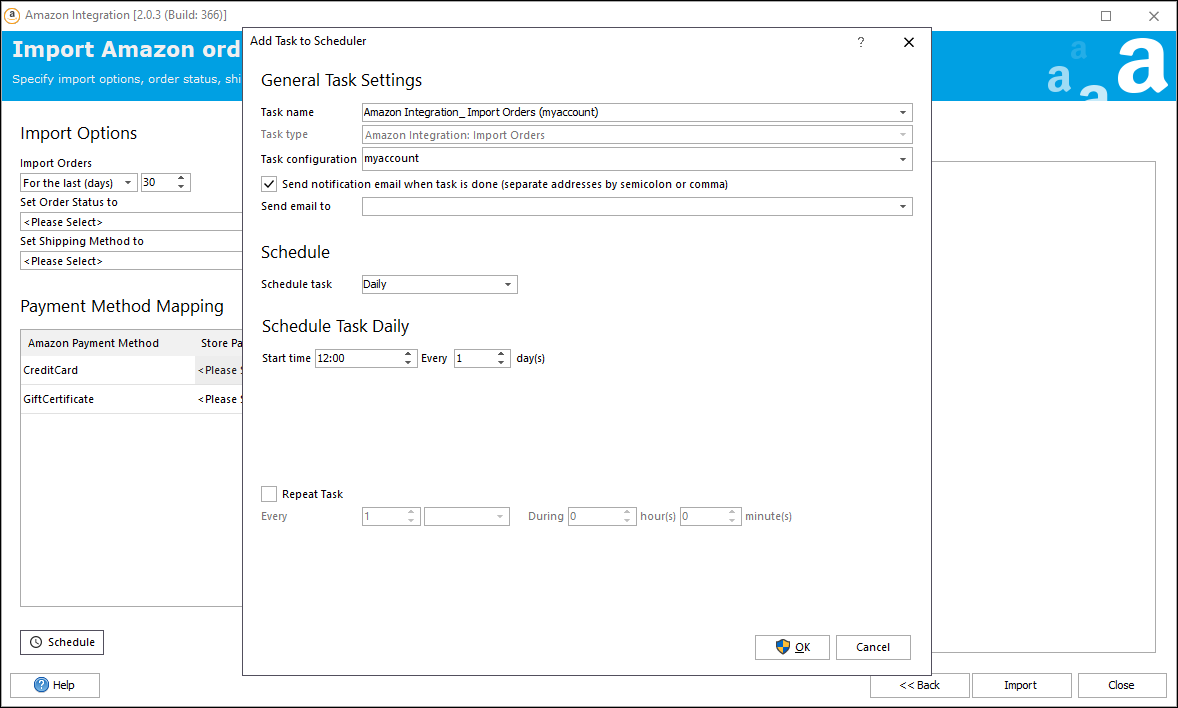This screenshot has height=708, width=1178.
Task: Open the disabled Task type dropdown
Action: [x=903, y=135]
